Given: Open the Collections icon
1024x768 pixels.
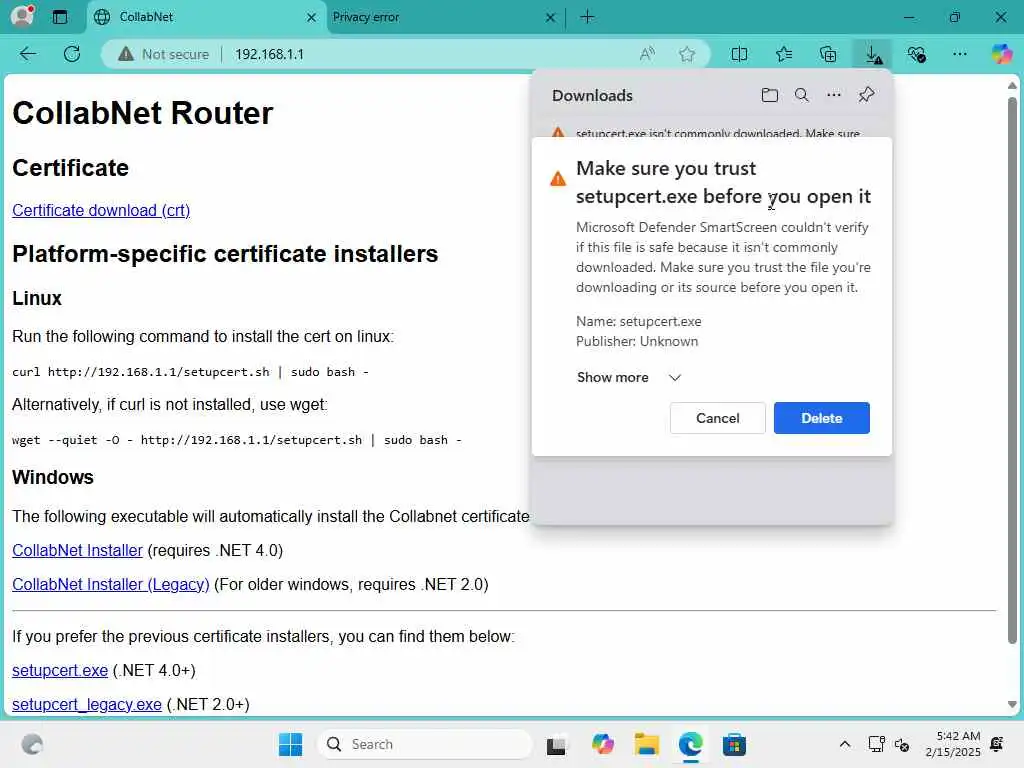Looking at the screenshot, I should [827, 54].
